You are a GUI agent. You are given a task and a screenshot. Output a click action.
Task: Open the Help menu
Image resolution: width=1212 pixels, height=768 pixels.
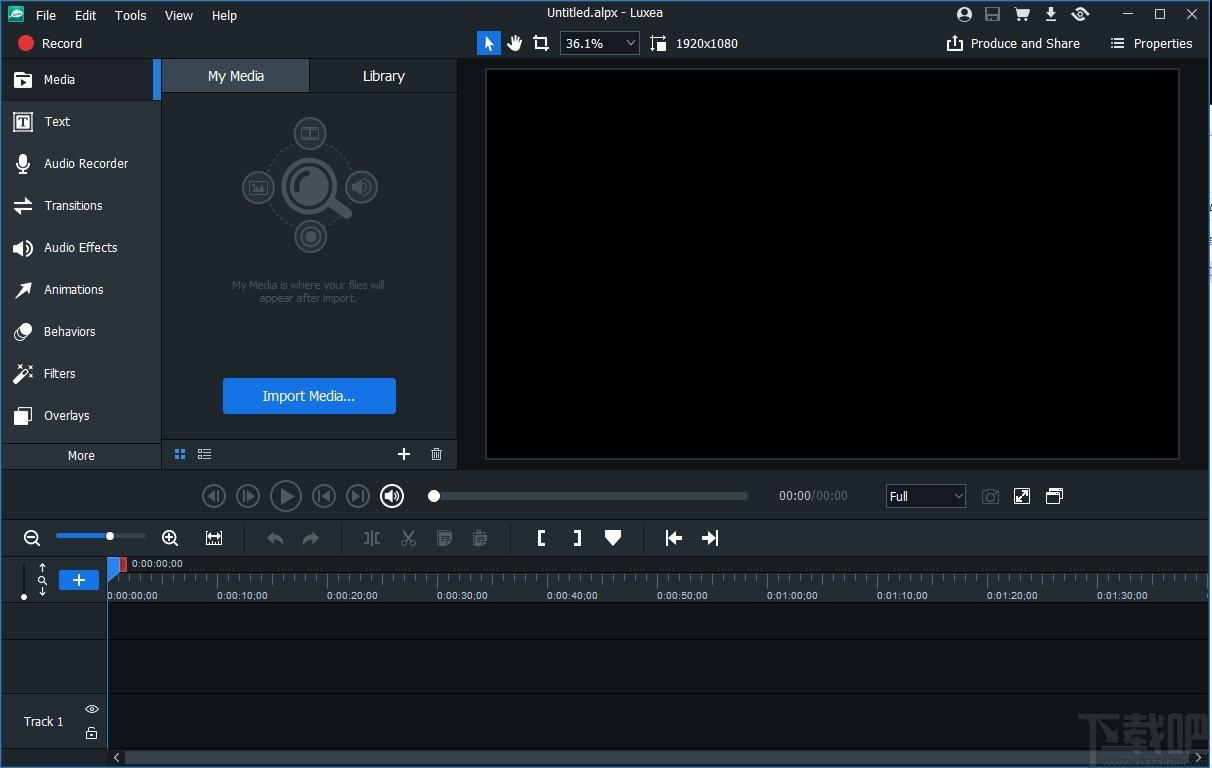[x=225, y=15]
